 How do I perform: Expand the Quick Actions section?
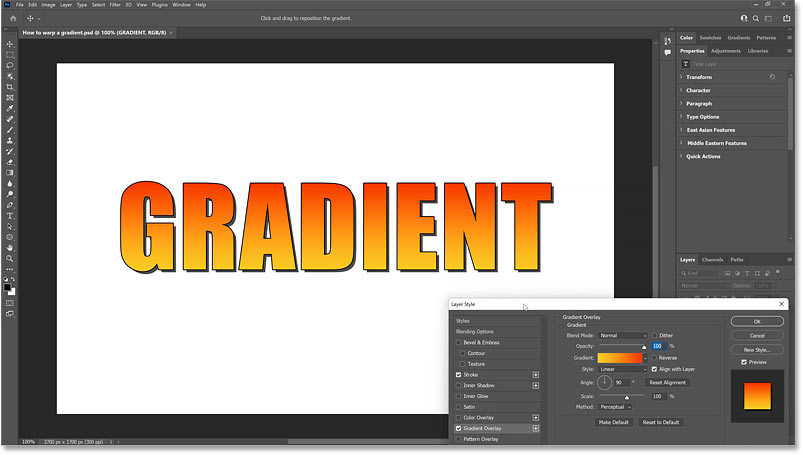click(x=681, y=156)
